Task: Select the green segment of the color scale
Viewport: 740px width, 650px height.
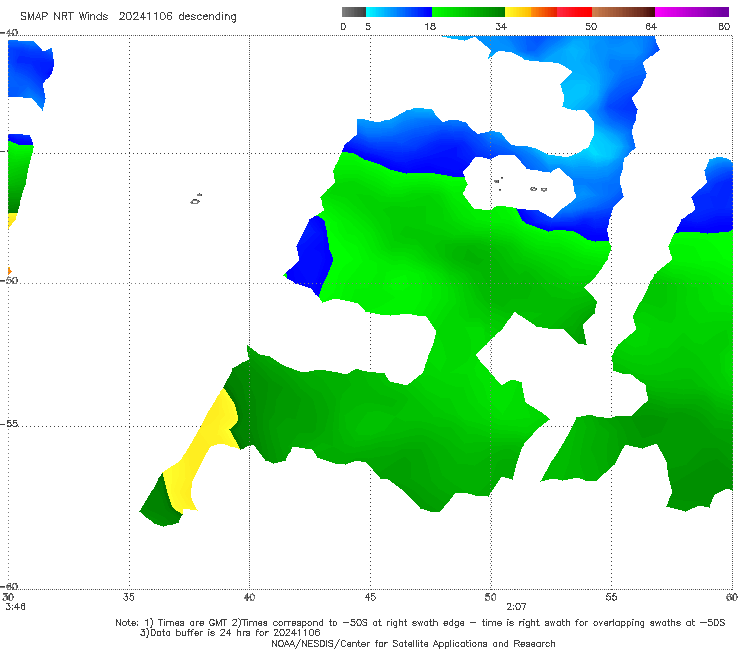Action: click(x=468, y=12)
